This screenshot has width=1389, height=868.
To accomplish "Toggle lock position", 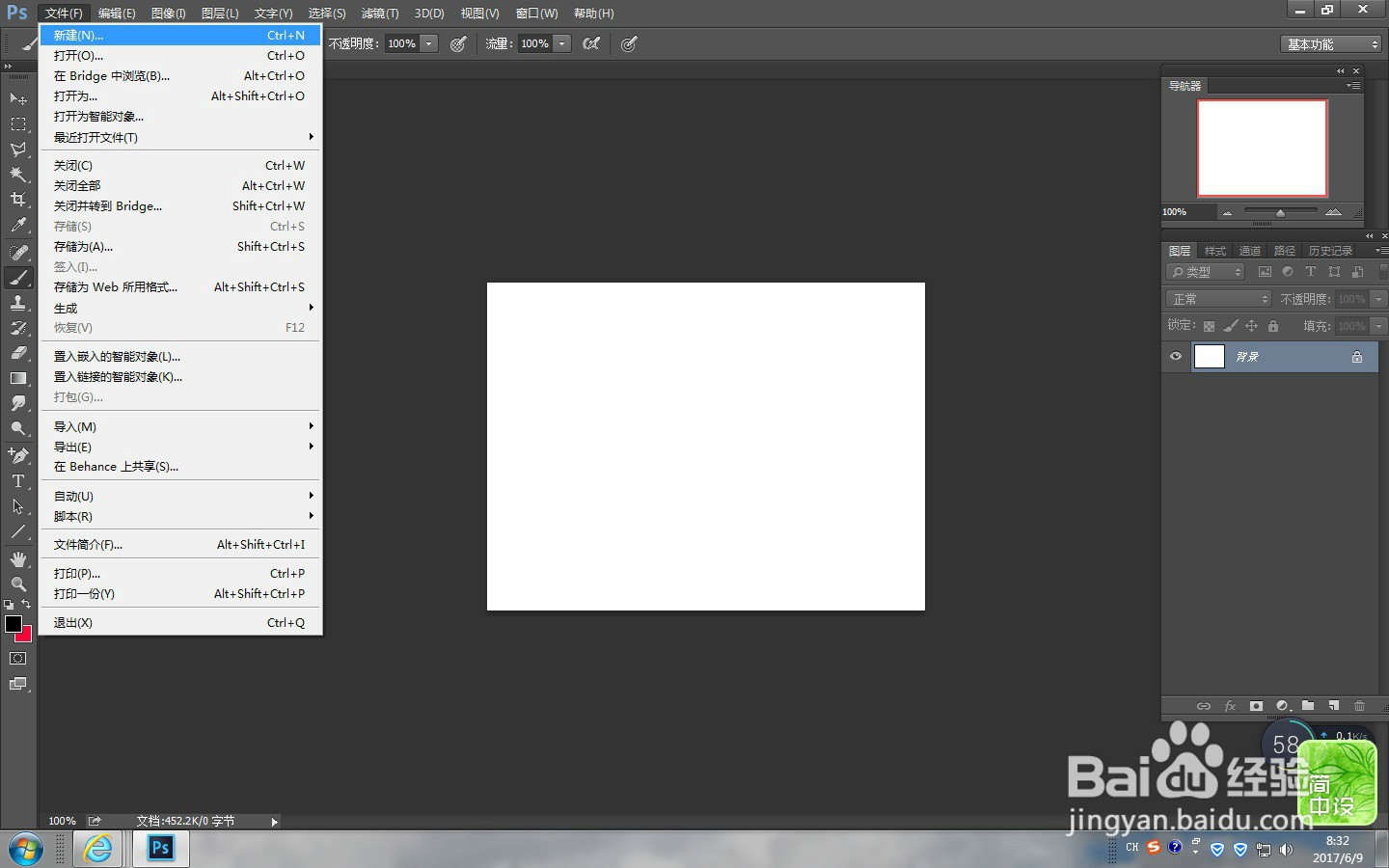I will pos(1251,326).
